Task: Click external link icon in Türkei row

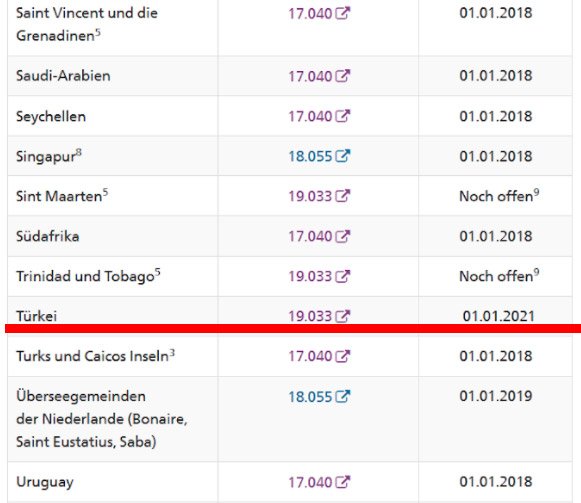Action: coord(342,316)
